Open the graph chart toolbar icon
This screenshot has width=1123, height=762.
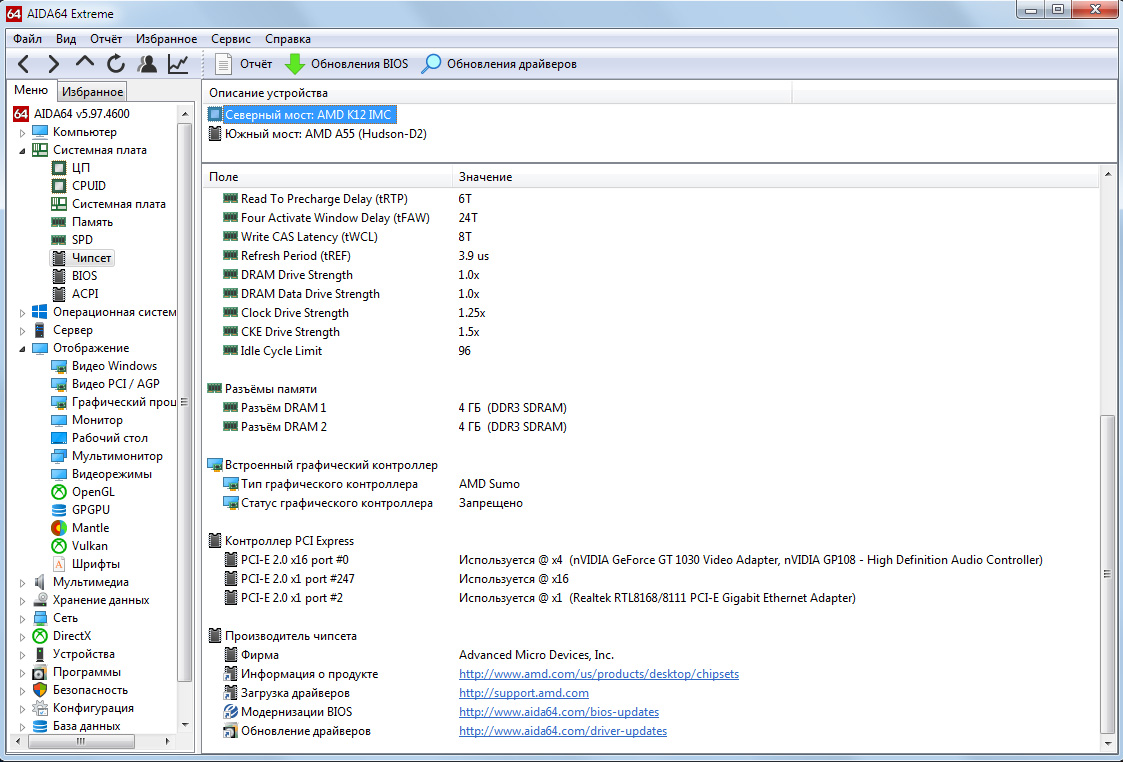[x=178, y=64]
